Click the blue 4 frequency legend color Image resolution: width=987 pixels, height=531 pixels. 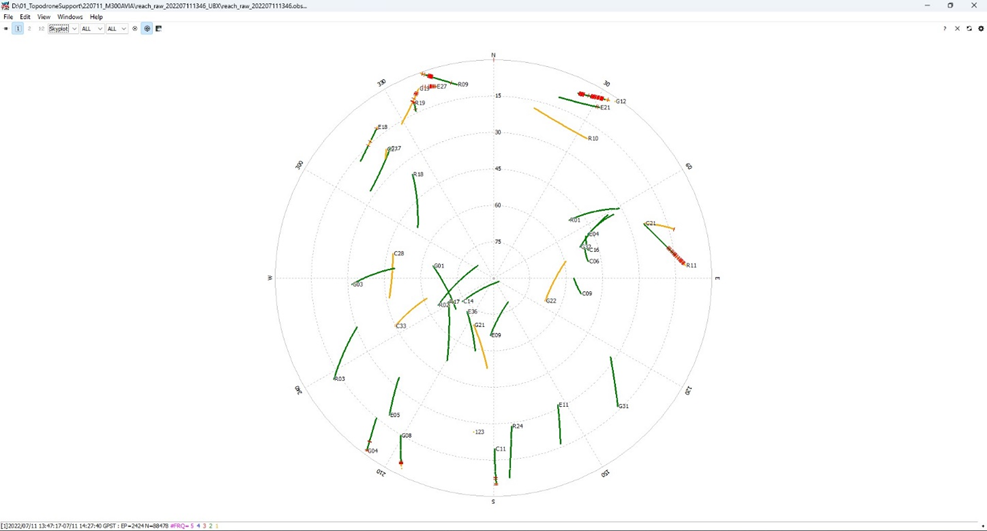(x=198, y=526)
